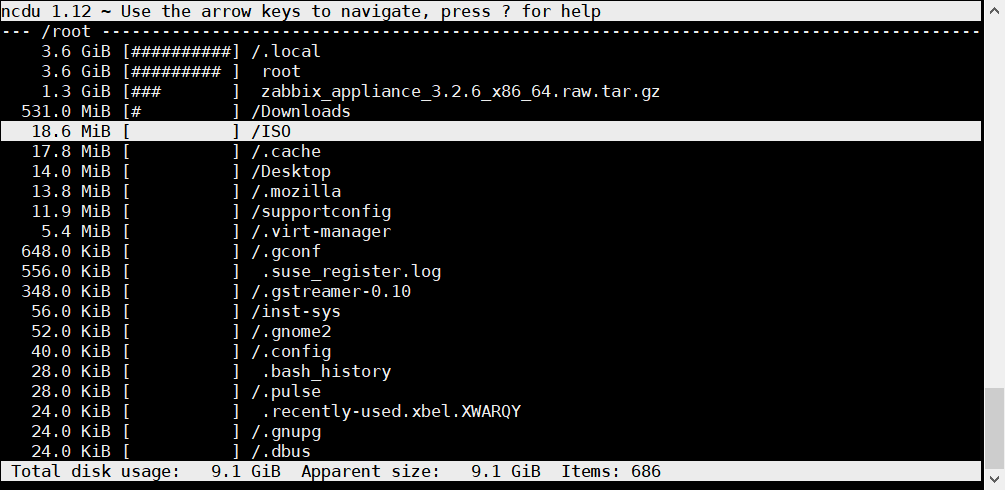Screen dimensions: 1005x490
Task: Click the 1.3 GiB size value
Action: pos(76,91)
